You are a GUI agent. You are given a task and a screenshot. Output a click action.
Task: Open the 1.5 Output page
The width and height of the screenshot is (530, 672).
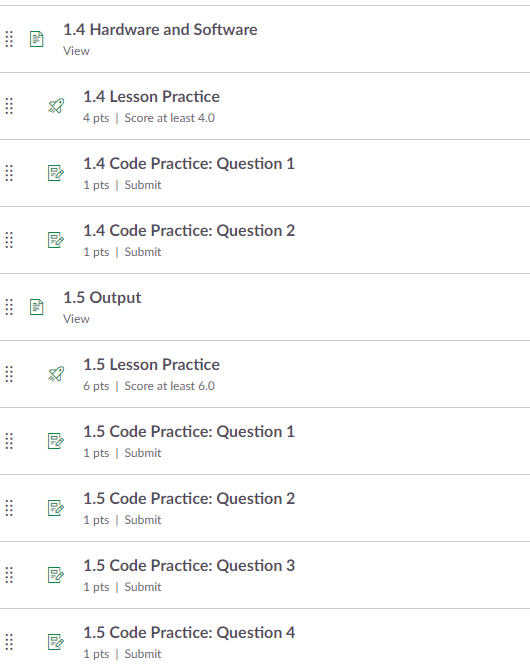tap(102, 297)
